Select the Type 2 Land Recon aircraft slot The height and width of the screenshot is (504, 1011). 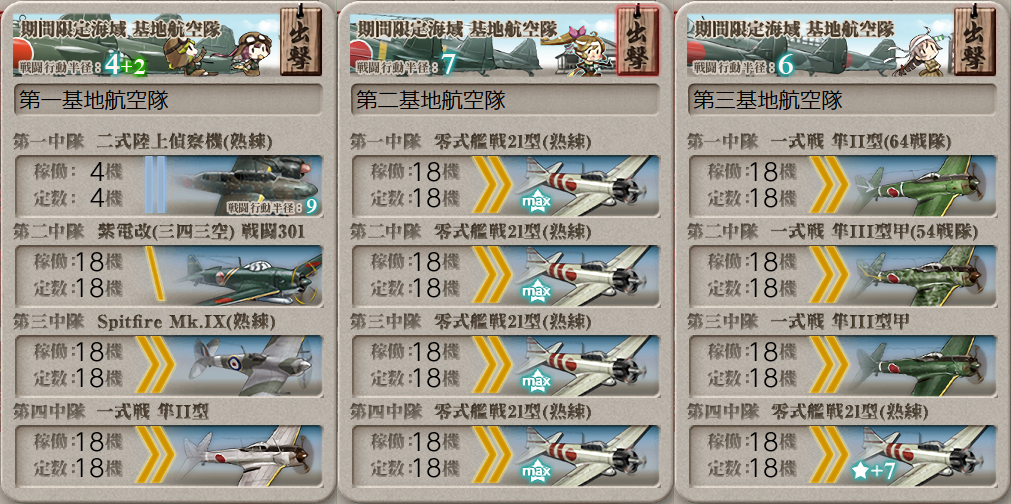168,186
